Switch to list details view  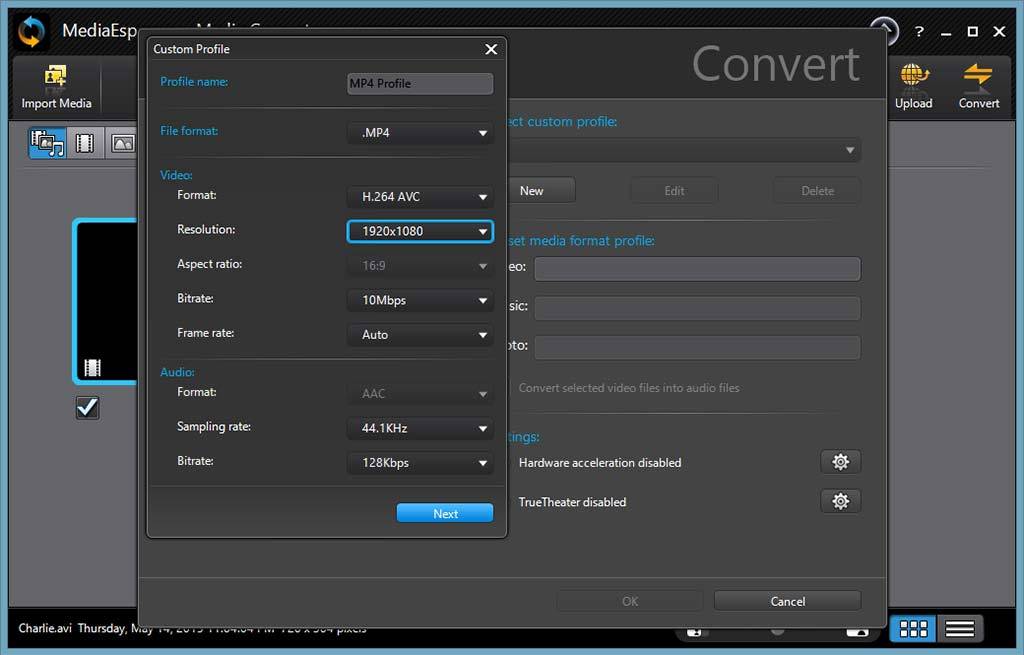click(959, 629)
